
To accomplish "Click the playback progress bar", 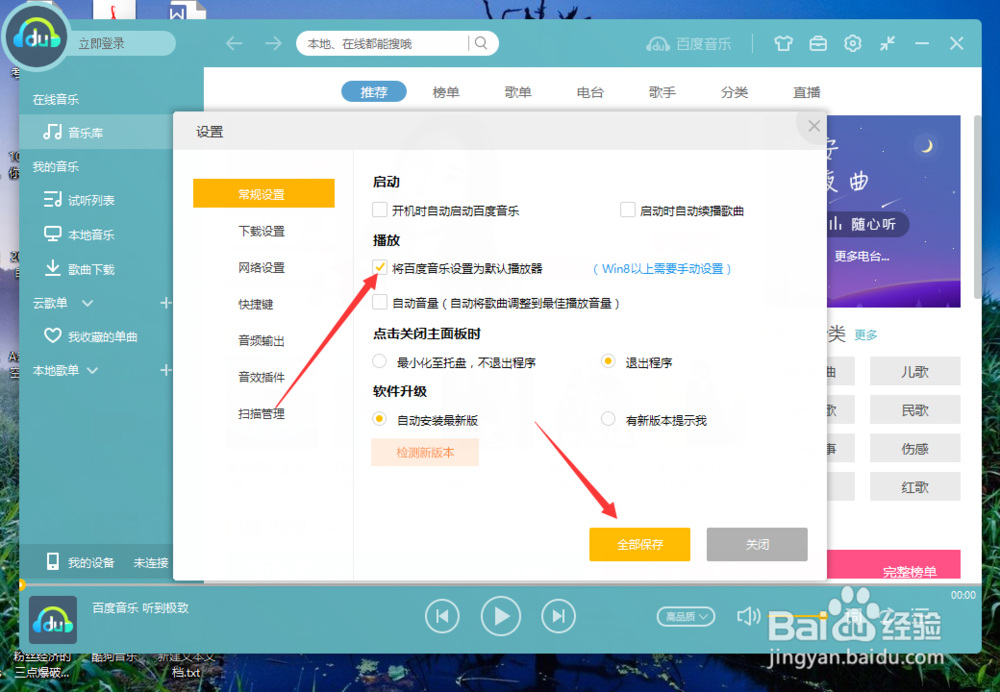I will click(x=501, y=584).
